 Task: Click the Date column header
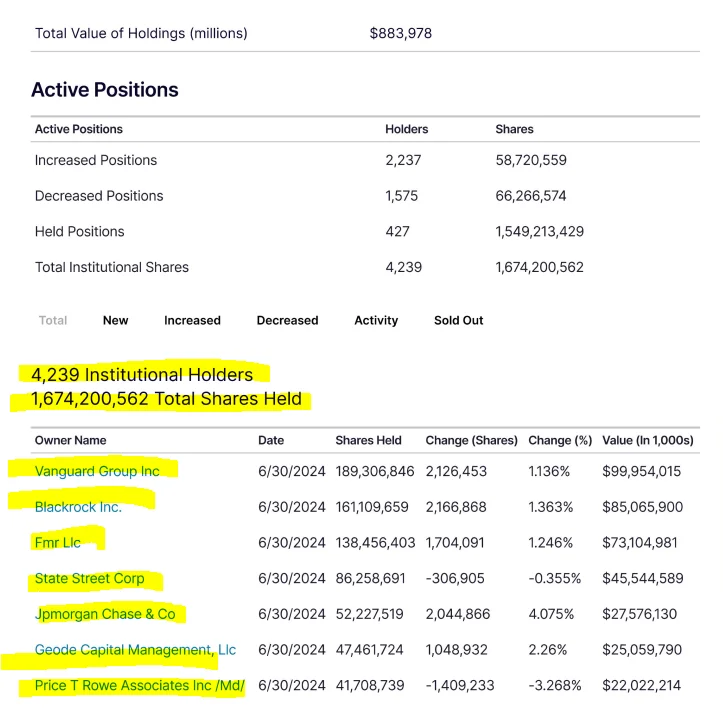coord(271,440)
